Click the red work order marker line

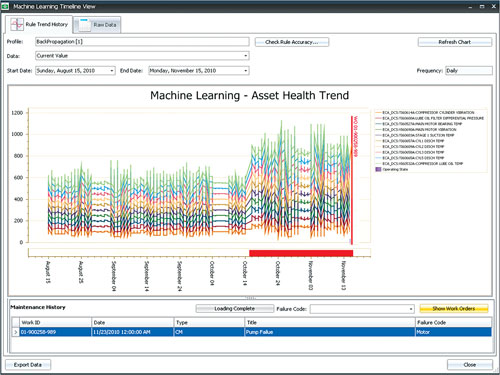click(352, 180)
